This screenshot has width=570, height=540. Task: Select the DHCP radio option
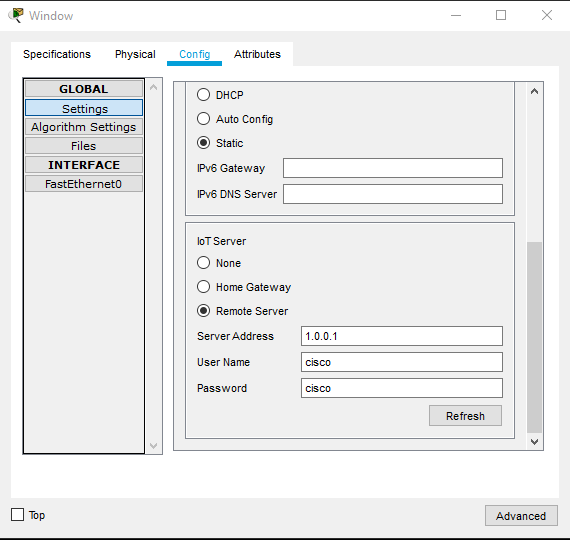pos(204,95)
